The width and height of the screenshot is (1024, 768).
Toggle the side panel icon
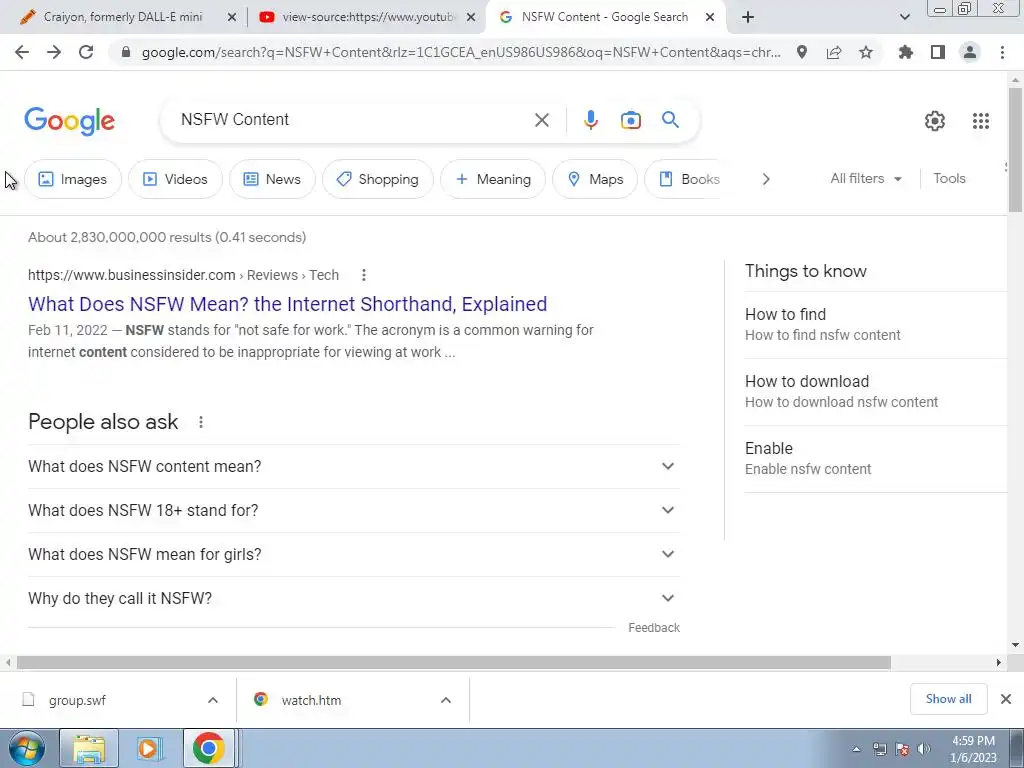tap(938, 52)
